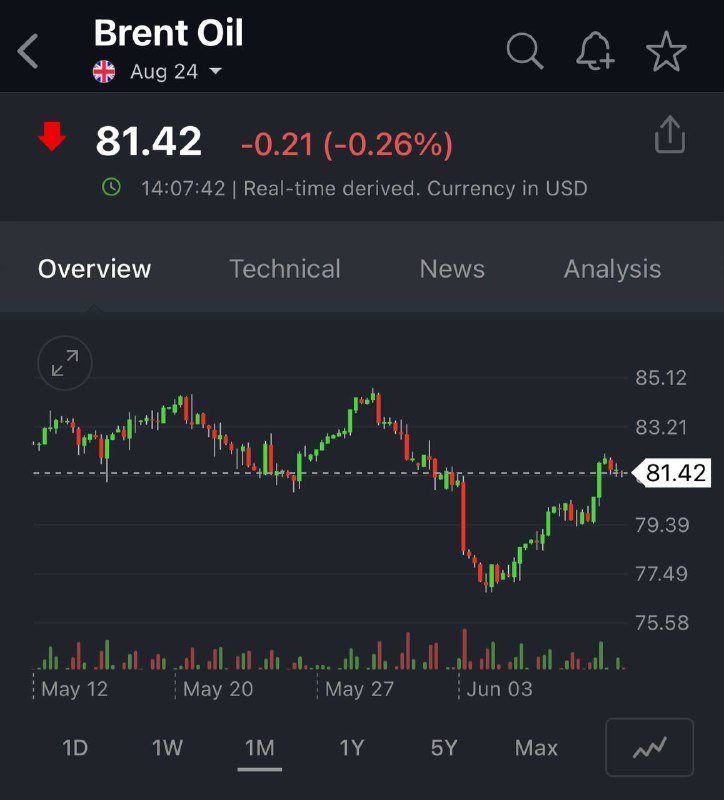This screenshot has height=800, width=724.
Task: Tap the UK flag icon
Action: pyautogui.click(x=104, y=72)
